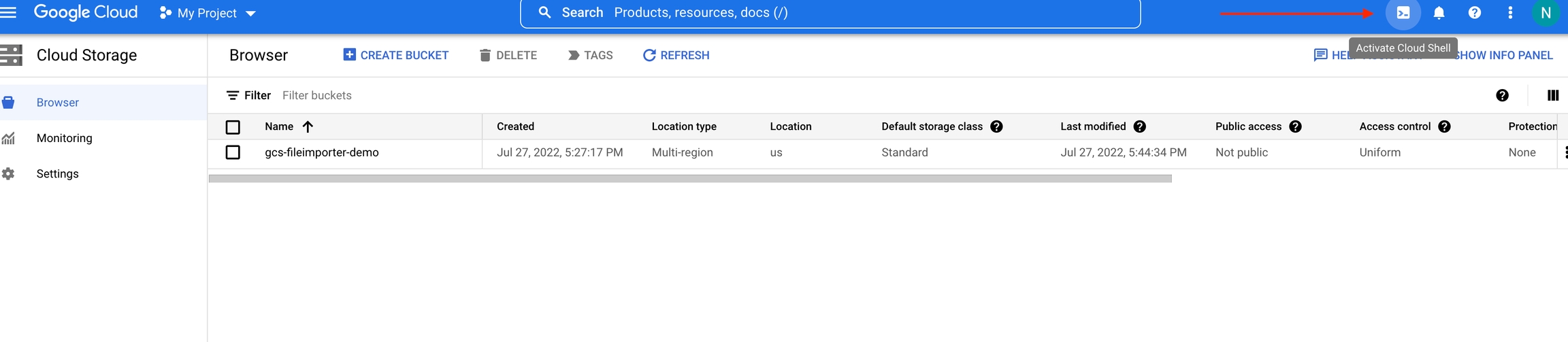Open the three-dot settings menu in header

point(1510,13)
